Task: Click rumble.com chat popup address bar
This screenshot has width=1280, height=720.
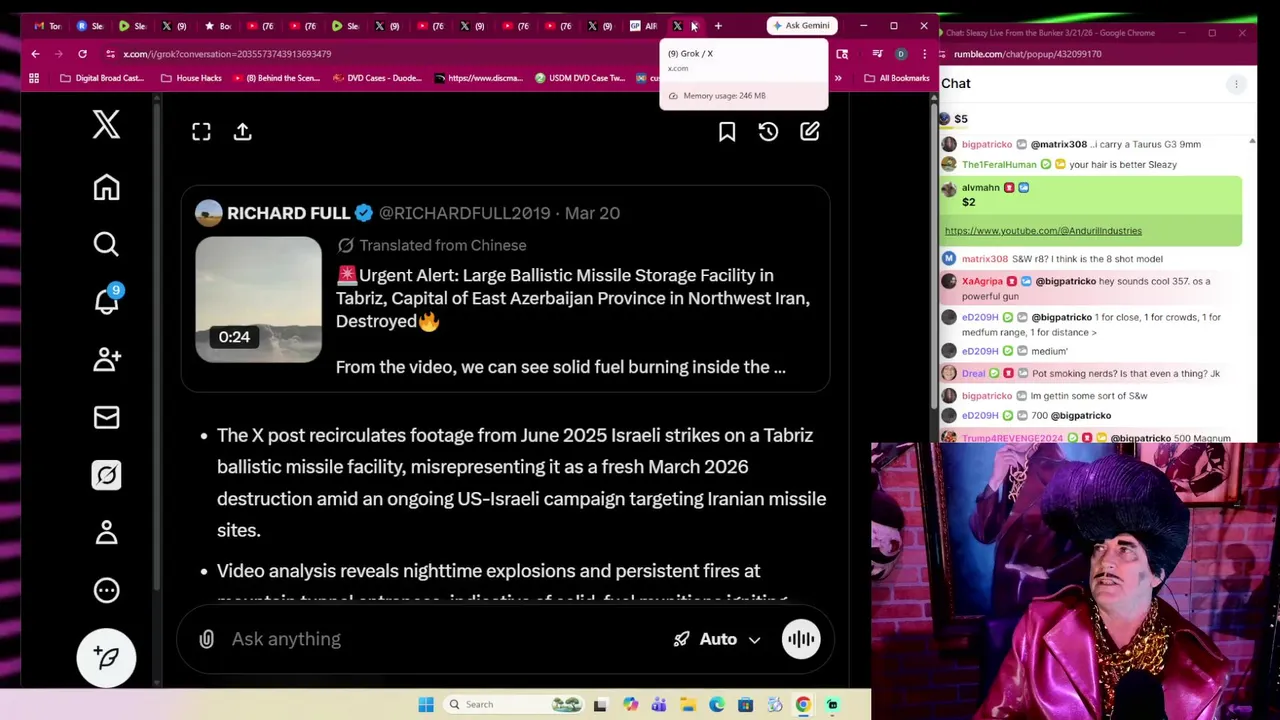Action: tap(1027, 54)
